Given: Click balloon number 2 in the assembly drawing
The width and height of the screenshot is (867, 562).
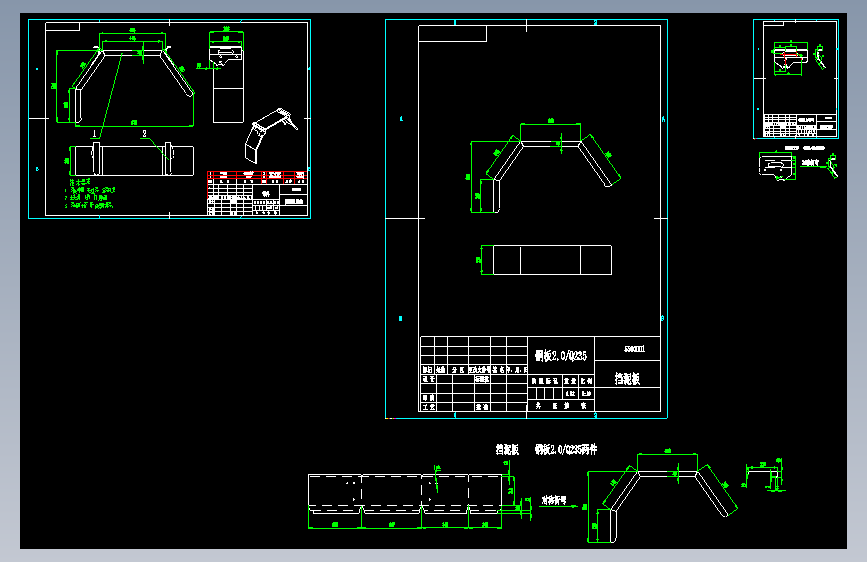Looking at the screenshot, I should pyautogui.click(x=144, y=133).
